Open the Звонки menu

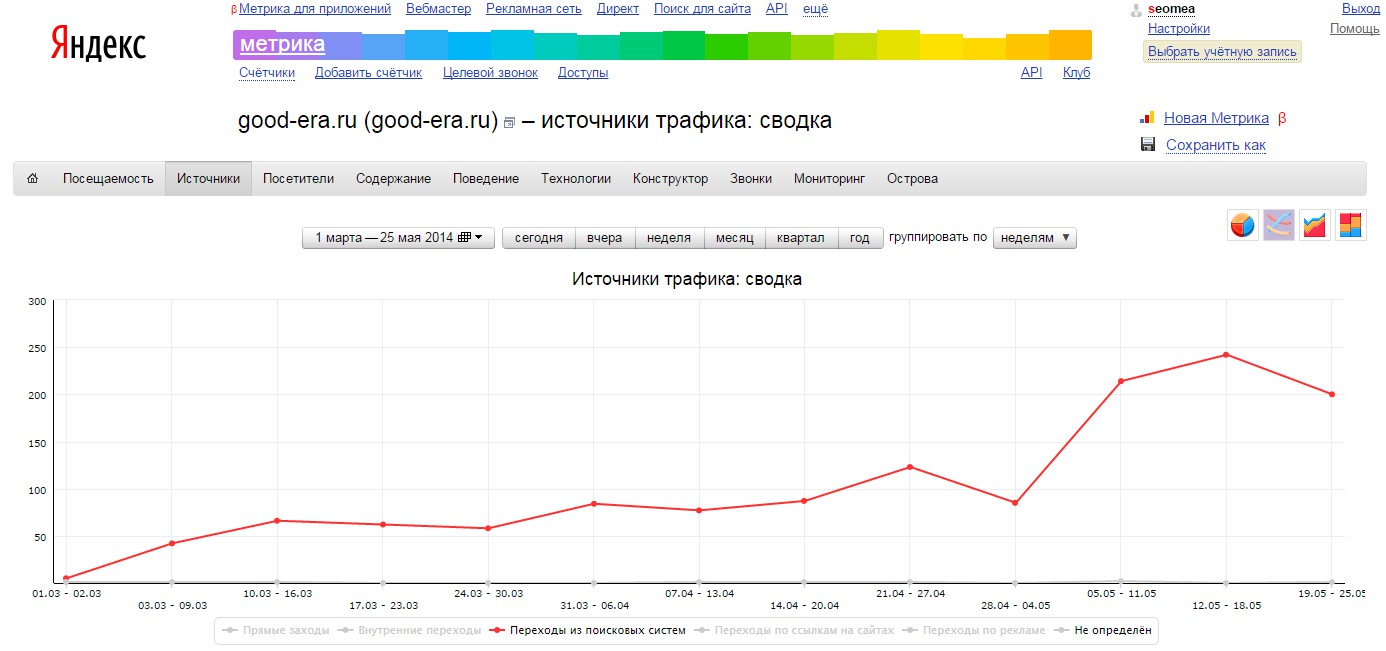tap(751, 179)
